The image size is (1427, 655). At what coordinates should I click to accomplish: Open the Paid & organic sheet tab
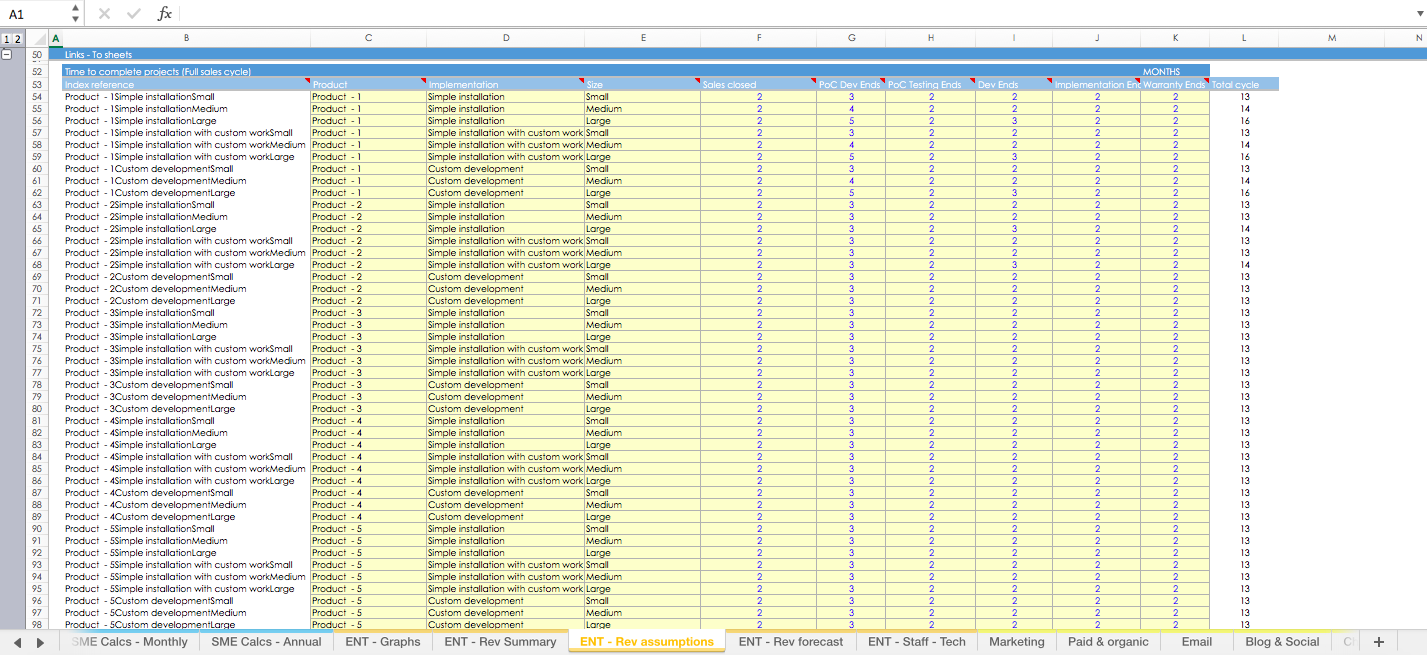(x=1108, y=642)
